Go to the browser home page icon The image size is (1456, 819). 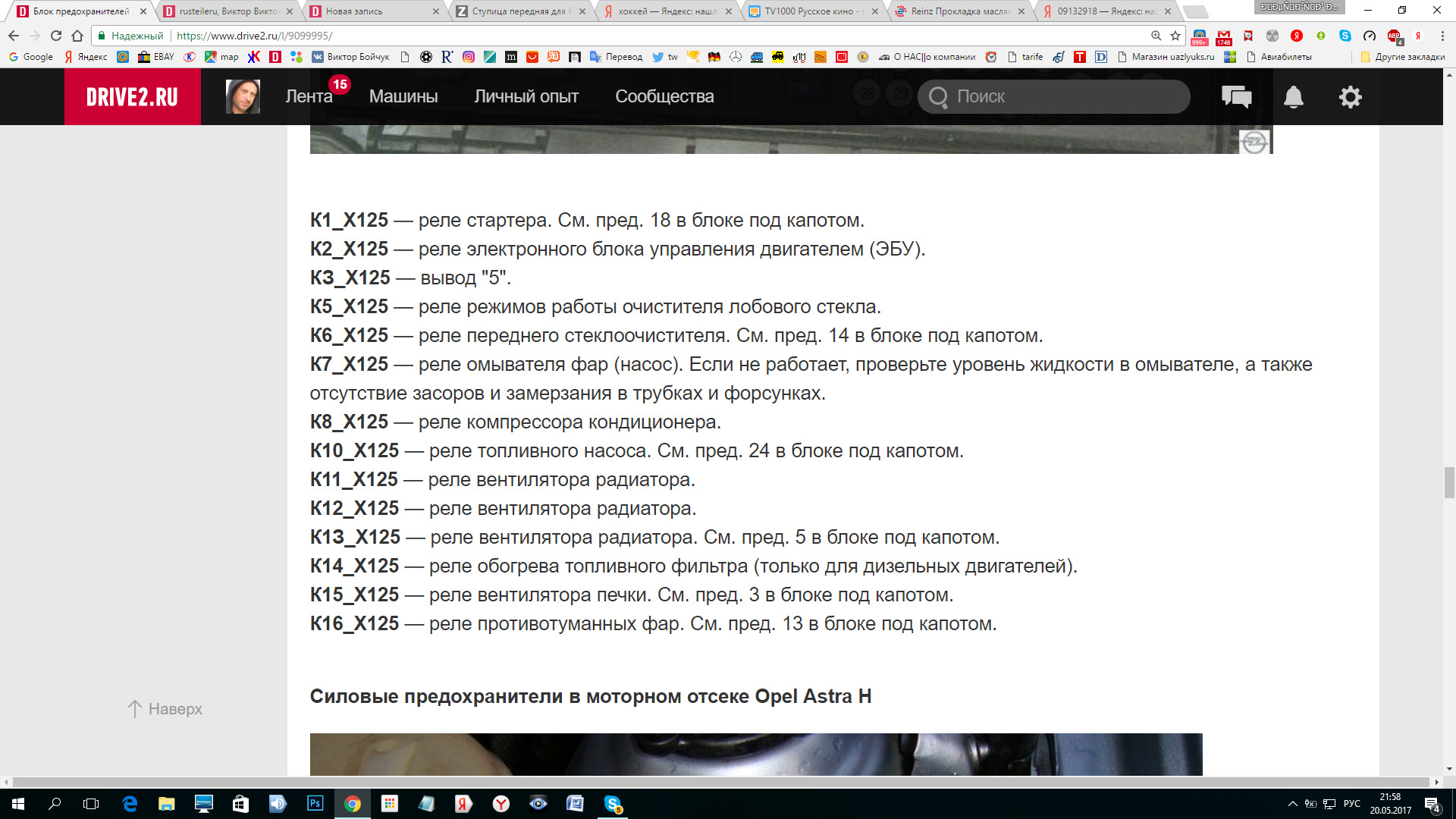coord(77,36)
